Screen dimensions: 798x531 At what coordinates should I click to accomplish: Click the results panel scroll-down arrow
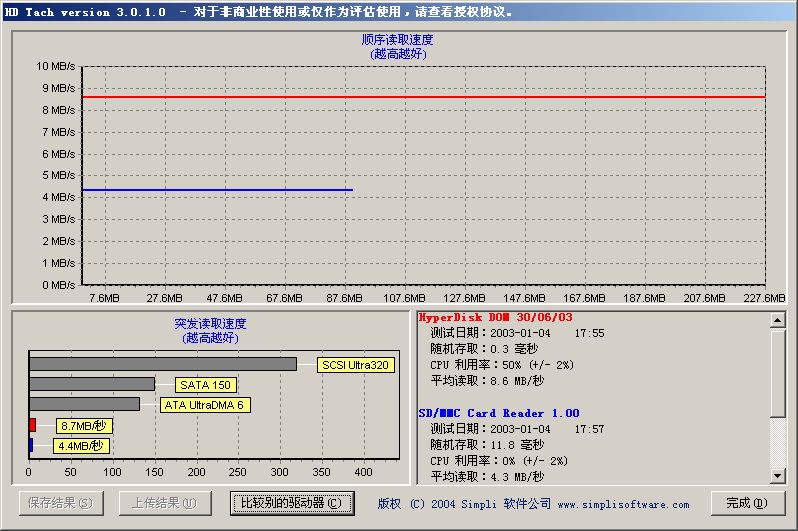[777, 476]
